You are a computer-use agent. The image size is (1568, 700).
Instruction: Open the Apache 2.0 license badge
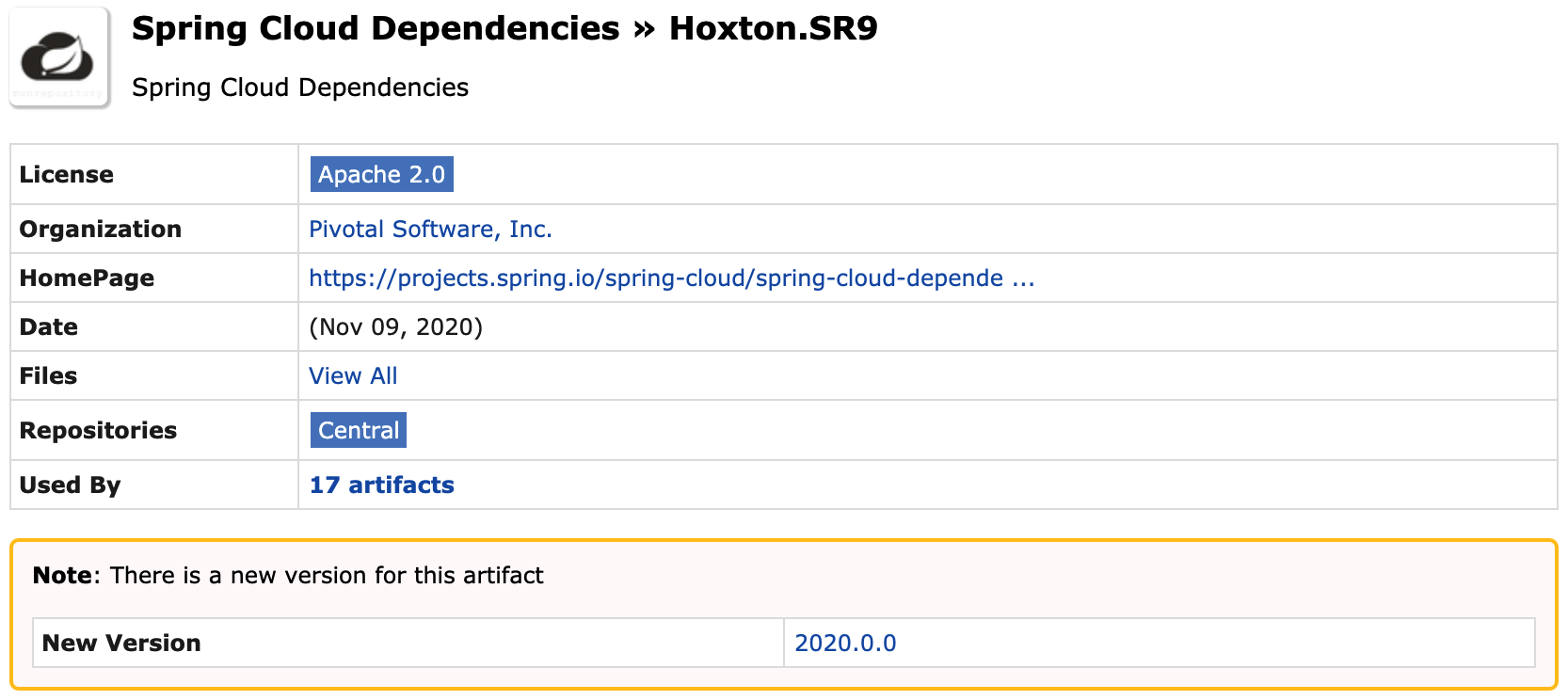(x=381, y=174)
